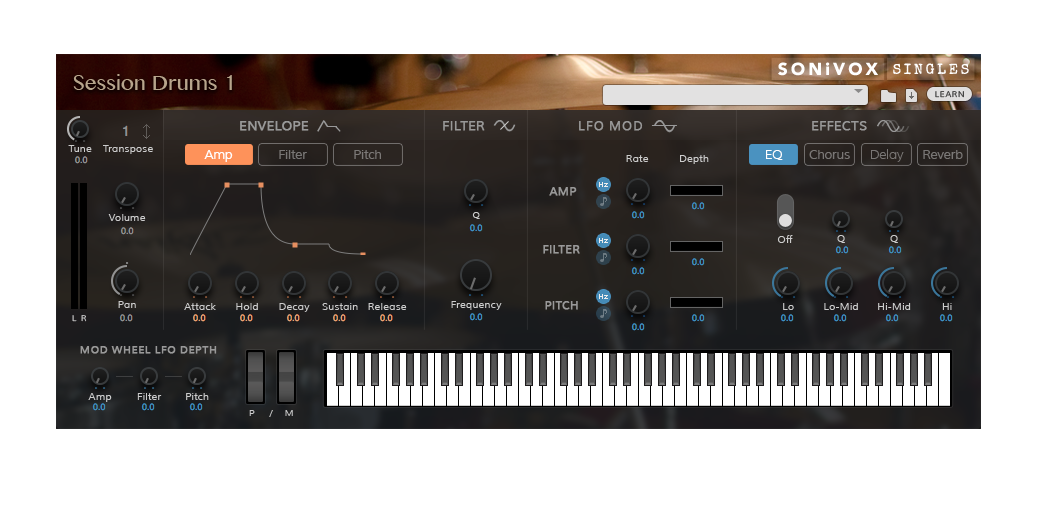
Task: Click the Mod Wheel Filter depth knob
Action: click(x=149, y=377)
